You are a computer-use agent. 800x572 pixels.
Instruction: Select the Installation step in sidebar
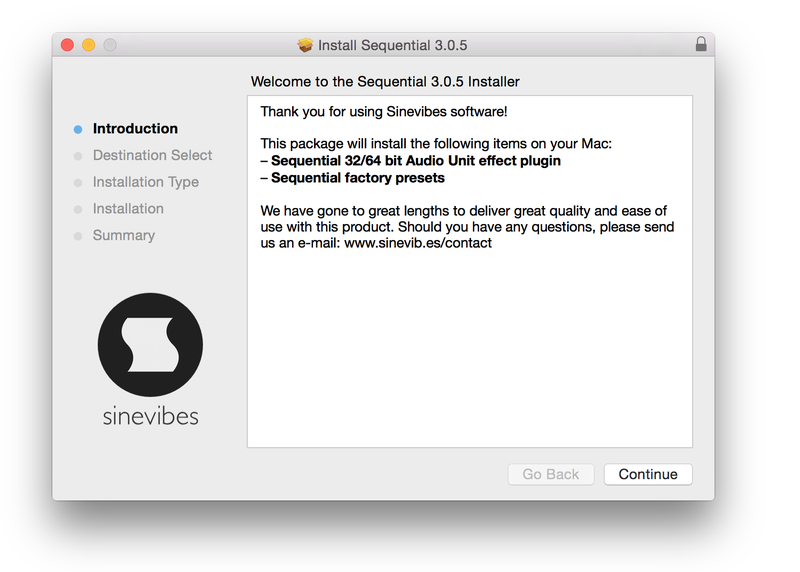(x=128, y=209)
